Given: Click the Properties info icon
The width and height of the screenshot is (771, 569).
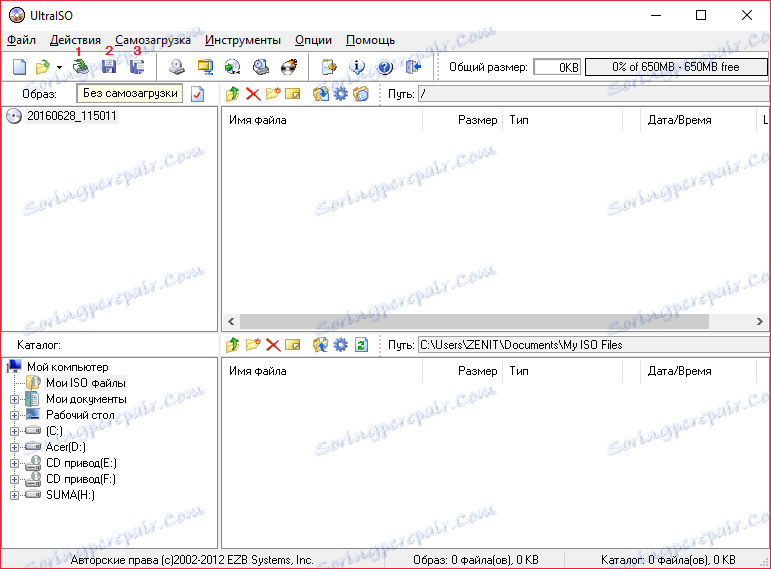Looking at the screenshot, I should (357, 66).
